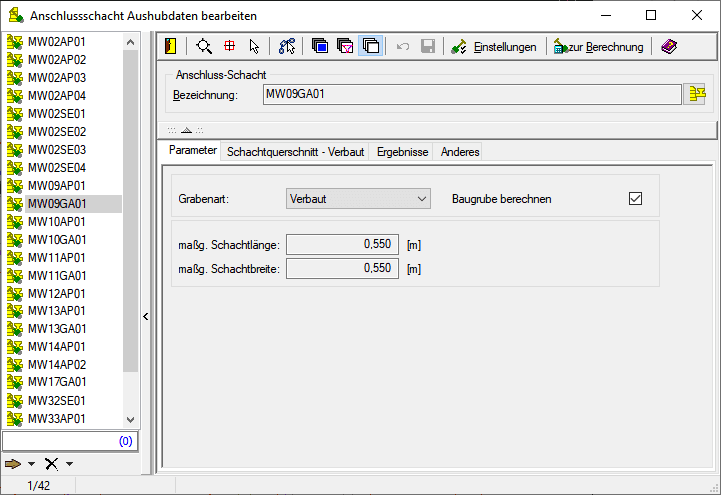The height and width of the screenshot is (495, 721).
Task: Click the Einstellungen button
Action: point(494,46)
